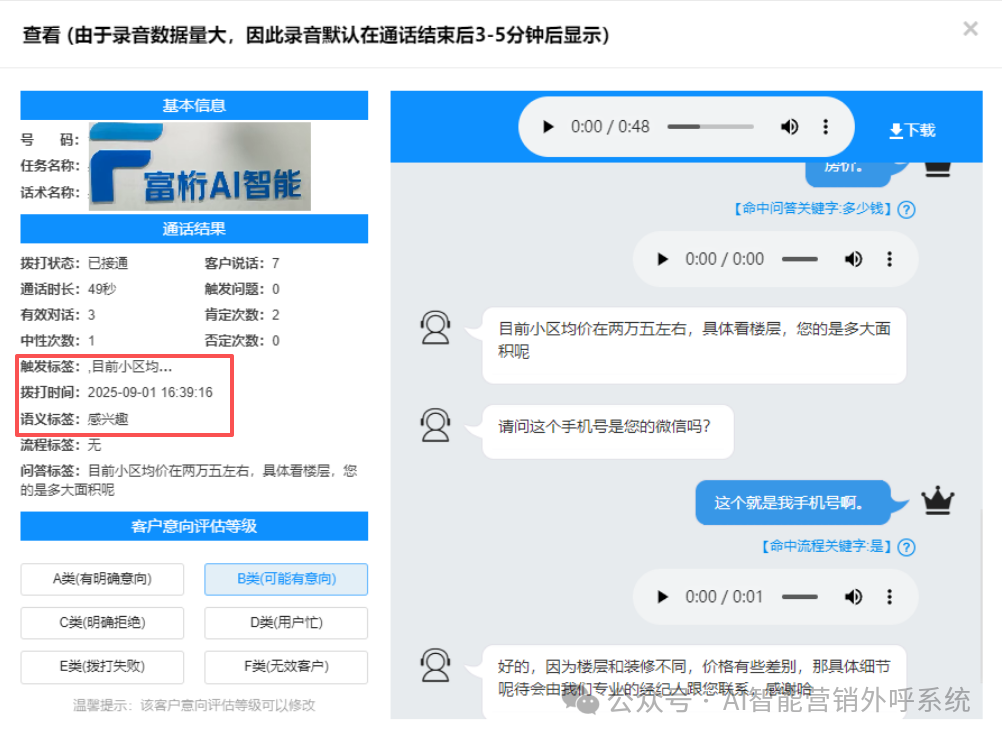Mute the 0:00 / 0:00 audio clip
Image resolution: width=1002 pixels, height=740 pixels.
853,259
